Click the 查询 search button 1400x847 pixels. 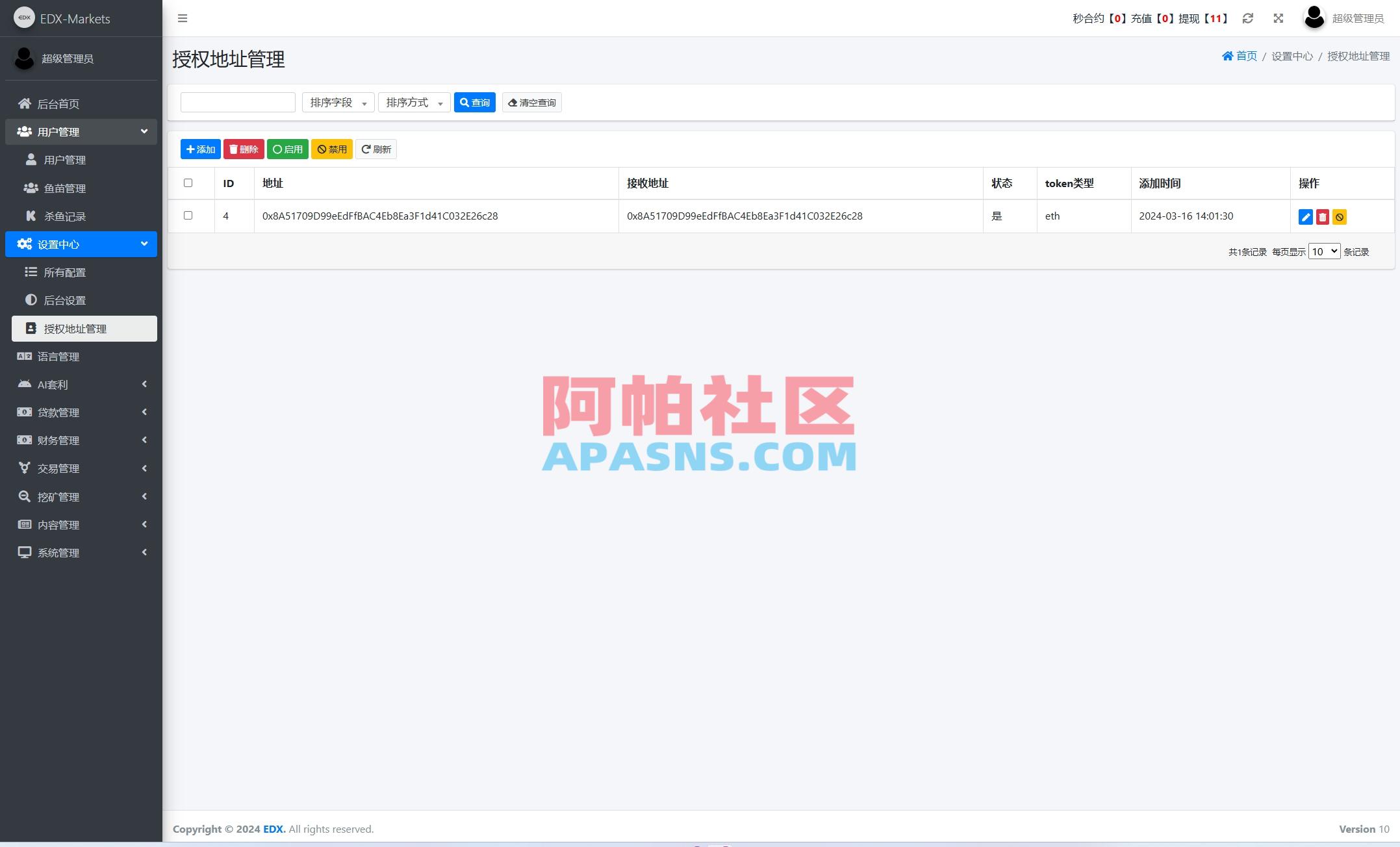click(475, 102)
